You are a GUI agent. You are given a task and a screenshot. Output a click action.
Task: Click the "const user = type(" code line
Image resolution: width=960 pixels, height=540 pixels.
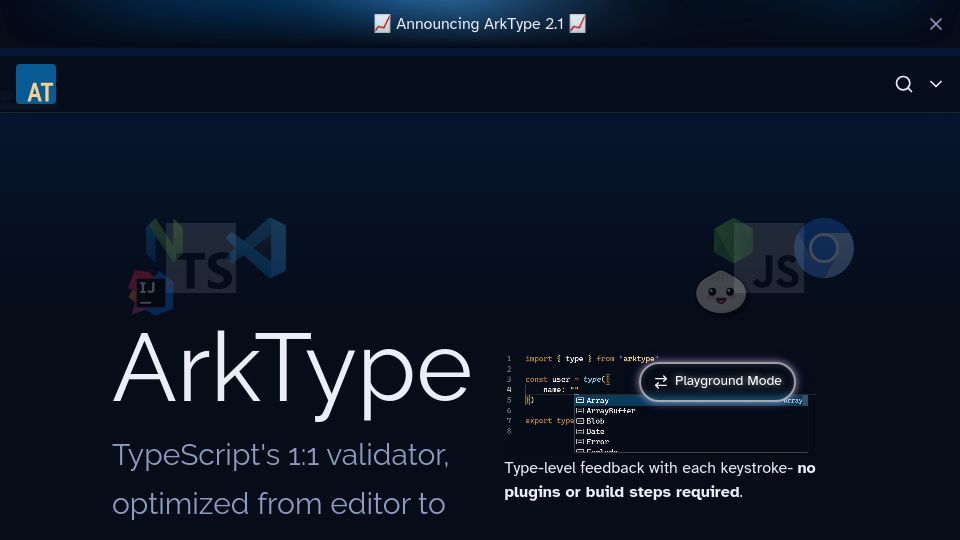pos(567,380)
